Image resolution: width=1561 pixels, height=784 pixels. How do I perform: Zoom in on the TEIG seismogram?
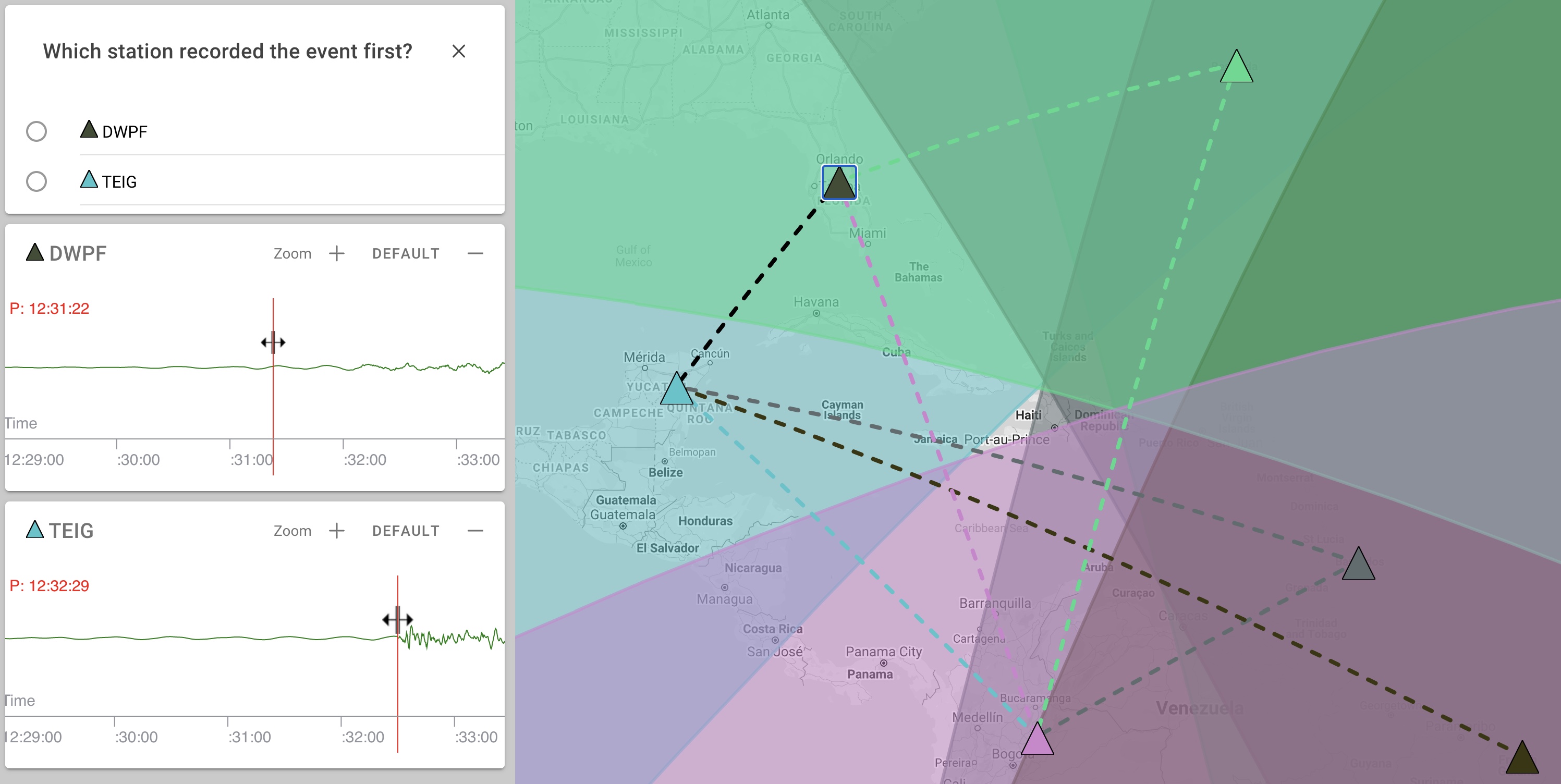click(337, 531)
